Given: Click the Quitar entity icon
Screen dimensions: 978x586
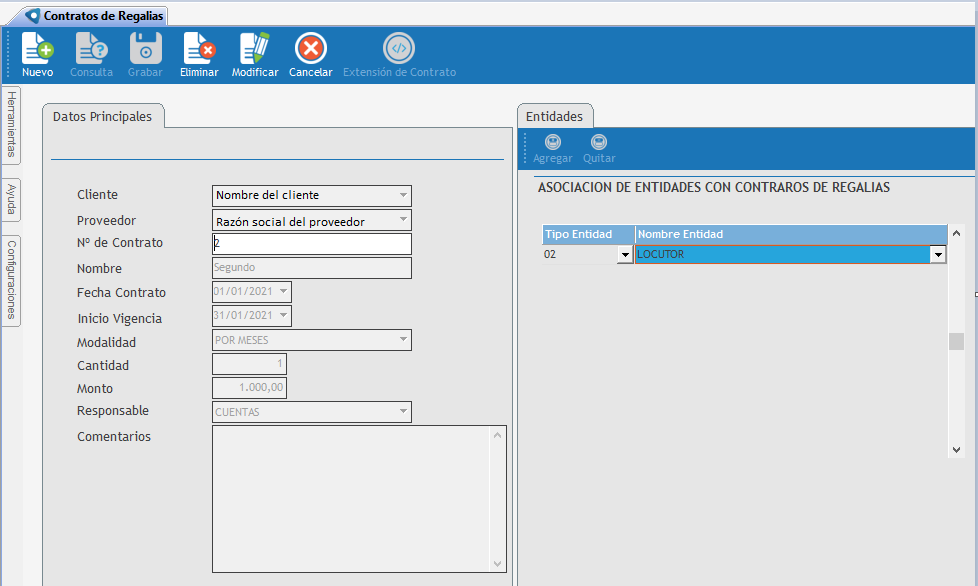Looking at the screenshot, I should click(599, 143).
